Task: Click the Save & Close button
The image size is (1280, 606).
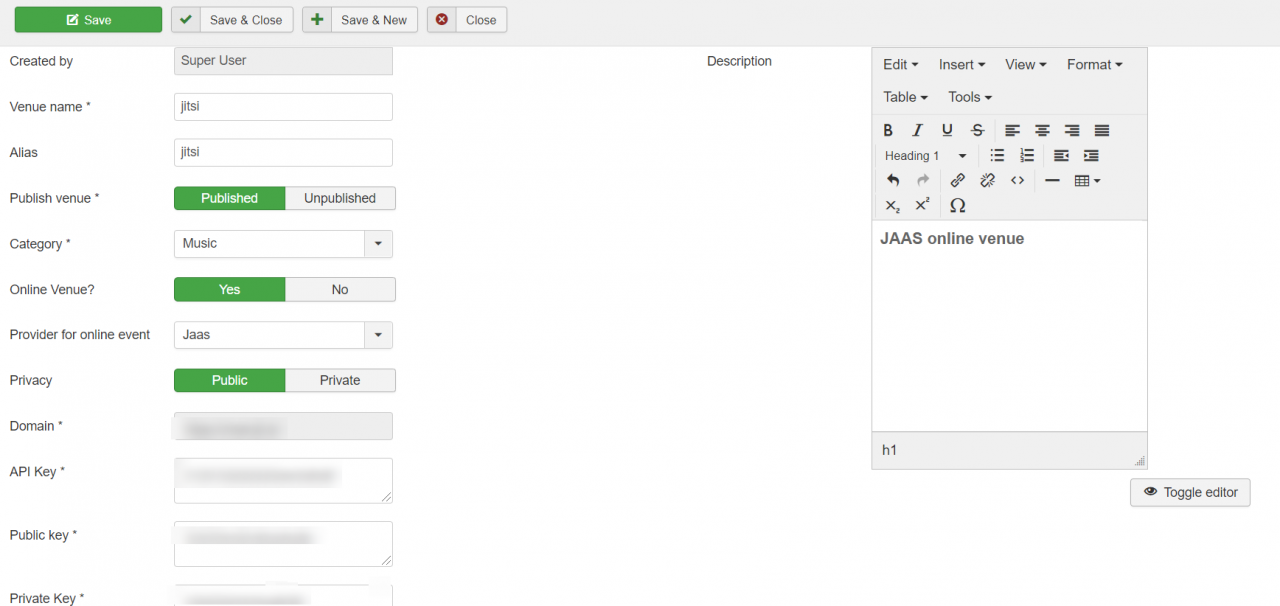Action: click(x=233, y=20)
